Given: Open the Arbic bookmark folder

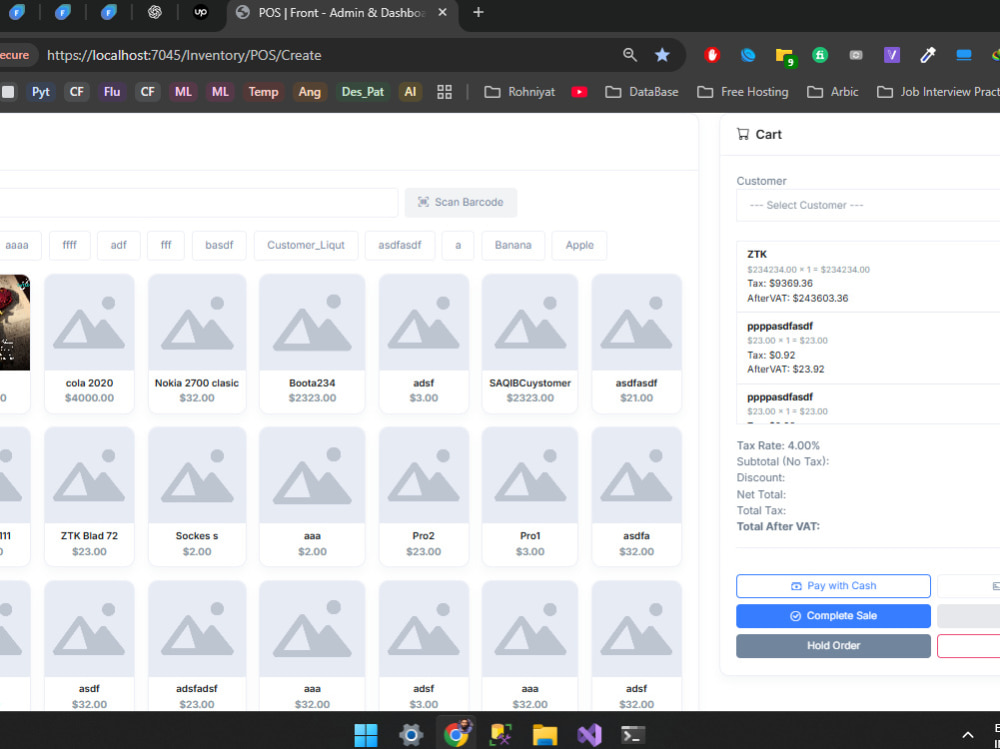Looking at the screenshot, I should 833,92.
